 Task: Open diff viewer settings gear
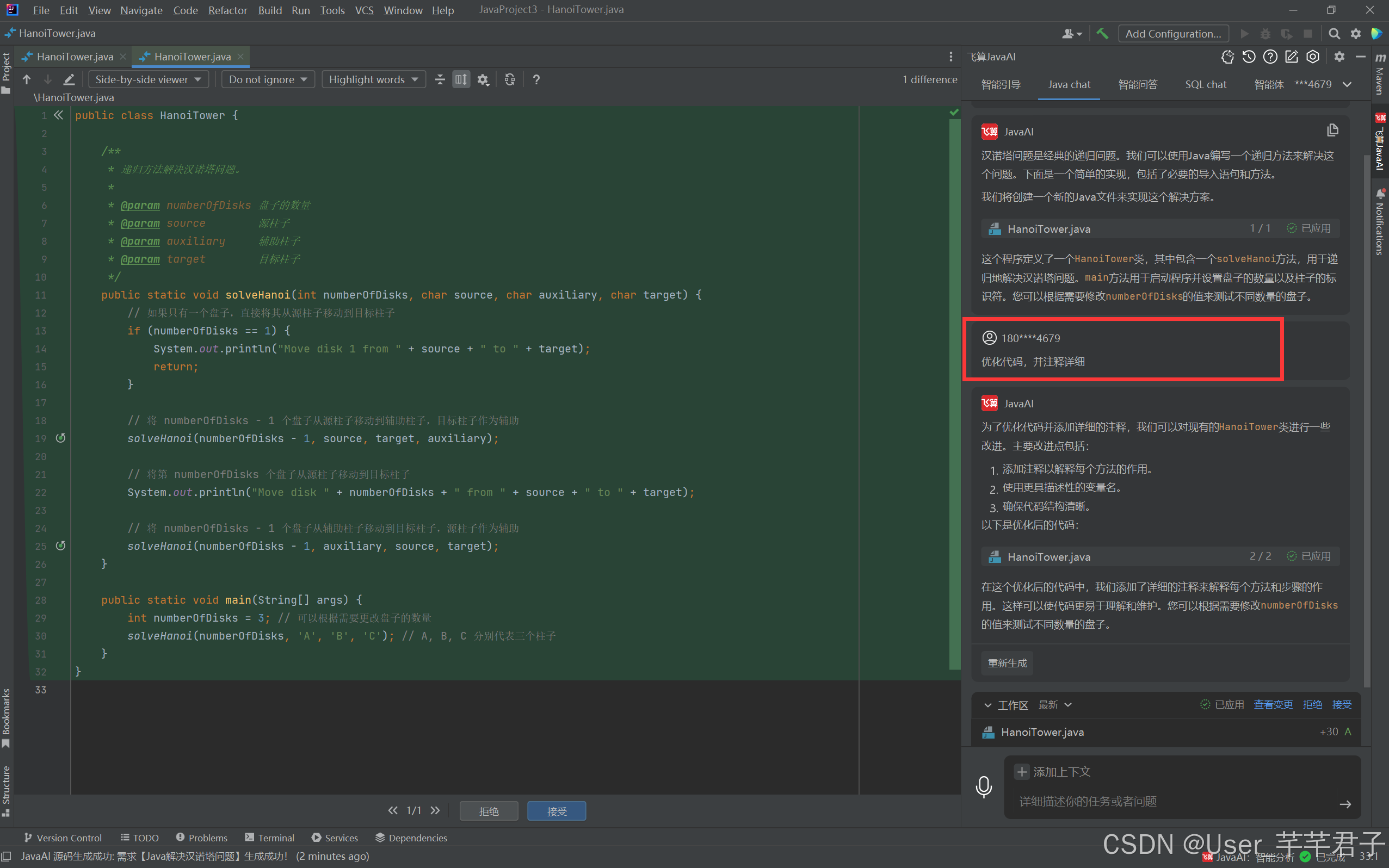point(483,79)
